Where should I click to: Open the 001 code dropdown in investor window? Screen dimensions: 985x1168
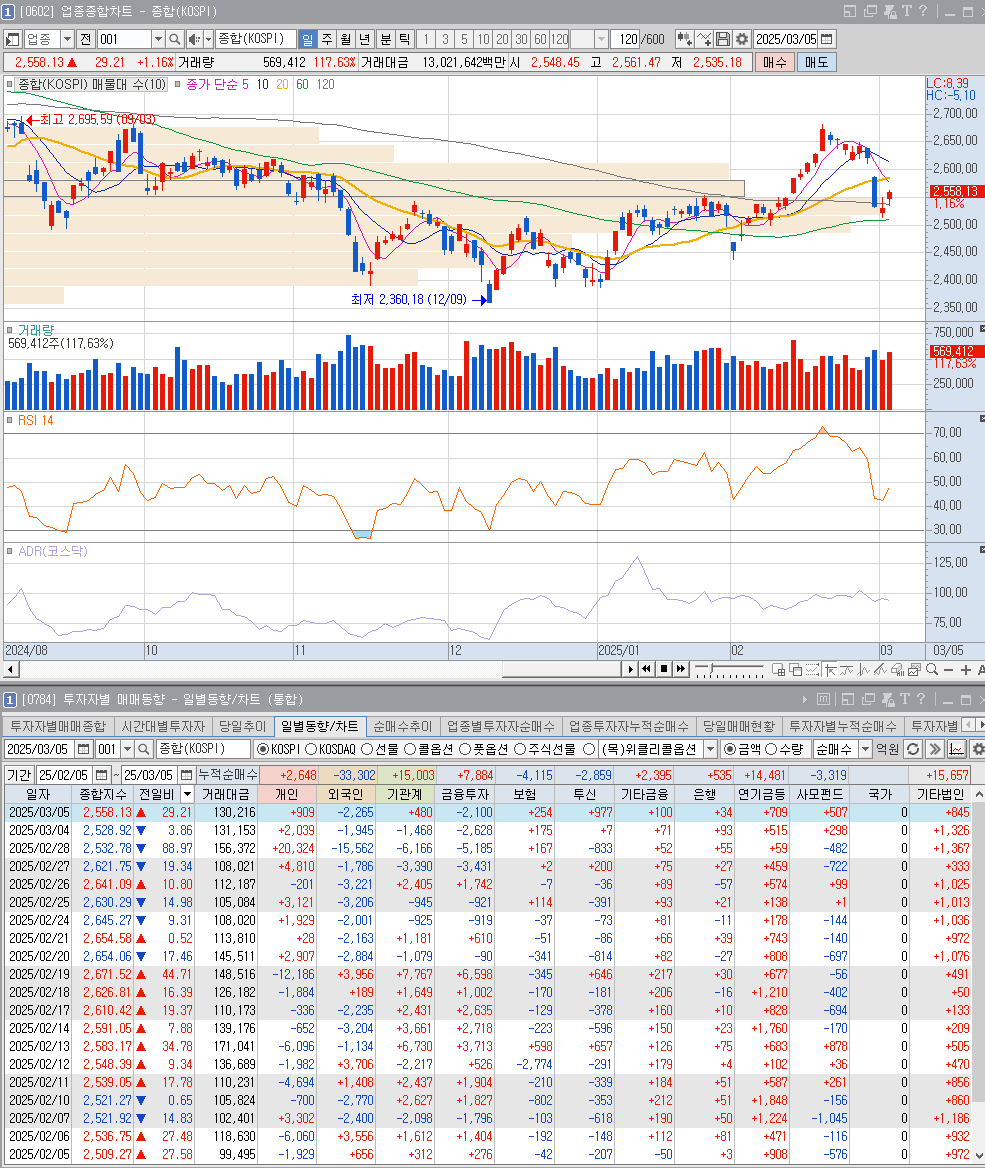click(x=127, y=749)
